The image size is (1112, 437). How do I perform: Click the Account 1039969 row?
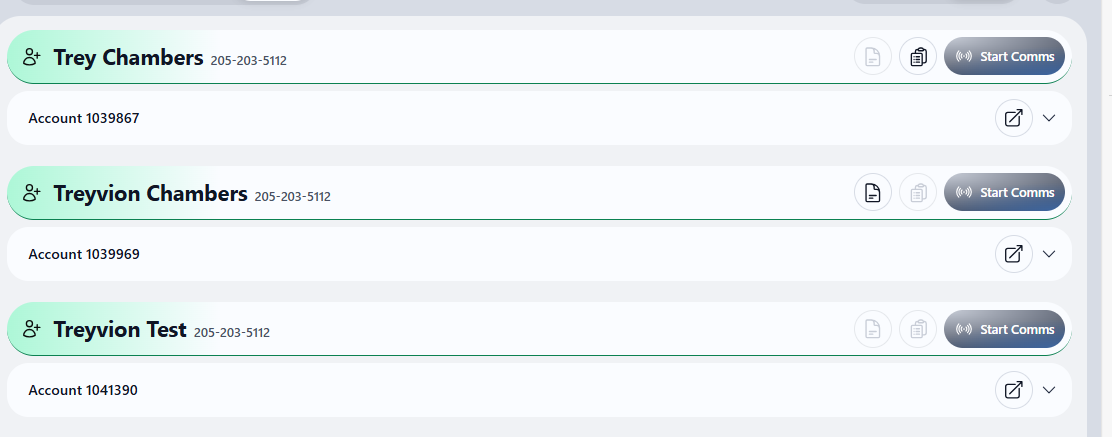click(x=539, y=254)
